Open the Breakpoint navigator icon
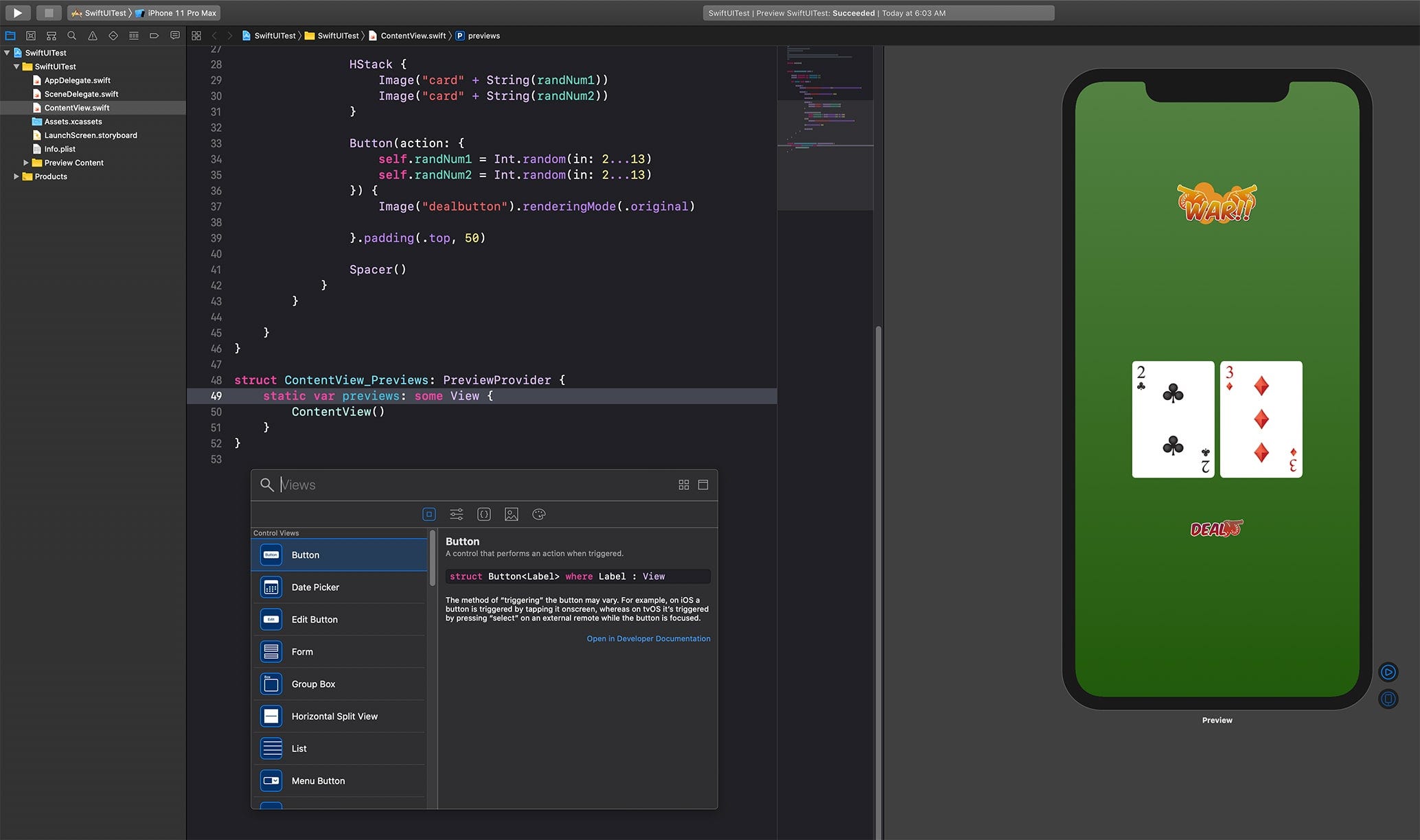The image size is (1420, 840). pyautogui.click(x=154, y=36)
